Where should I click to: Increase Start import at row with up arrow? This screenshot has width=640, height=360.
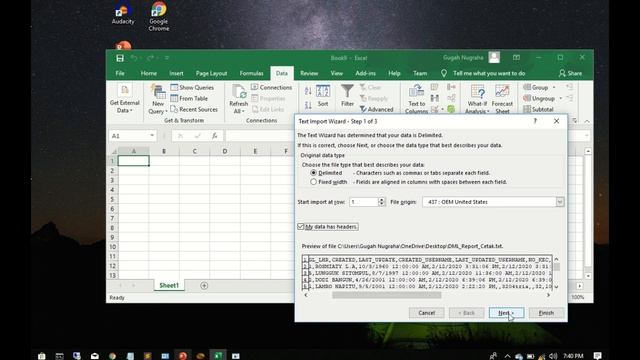tap(382, 200)
